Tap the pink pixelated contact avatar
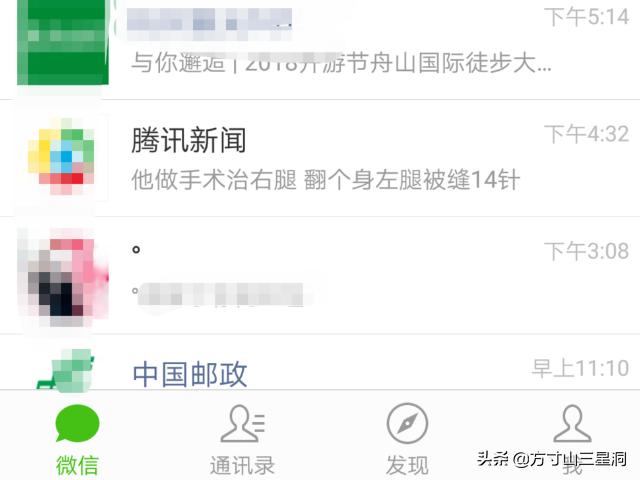Screen dimensions: 640x480 tap(62, 278)
